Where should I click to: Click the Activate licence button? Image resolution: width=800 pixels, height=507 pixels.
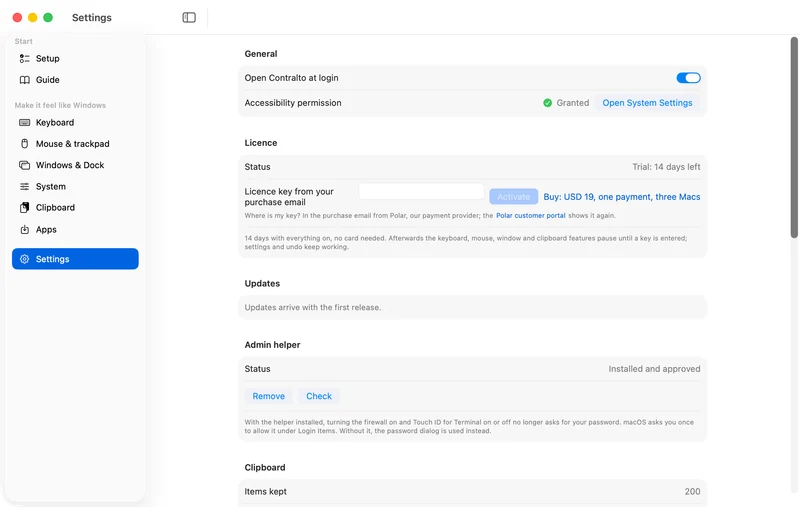pos(513,197)
